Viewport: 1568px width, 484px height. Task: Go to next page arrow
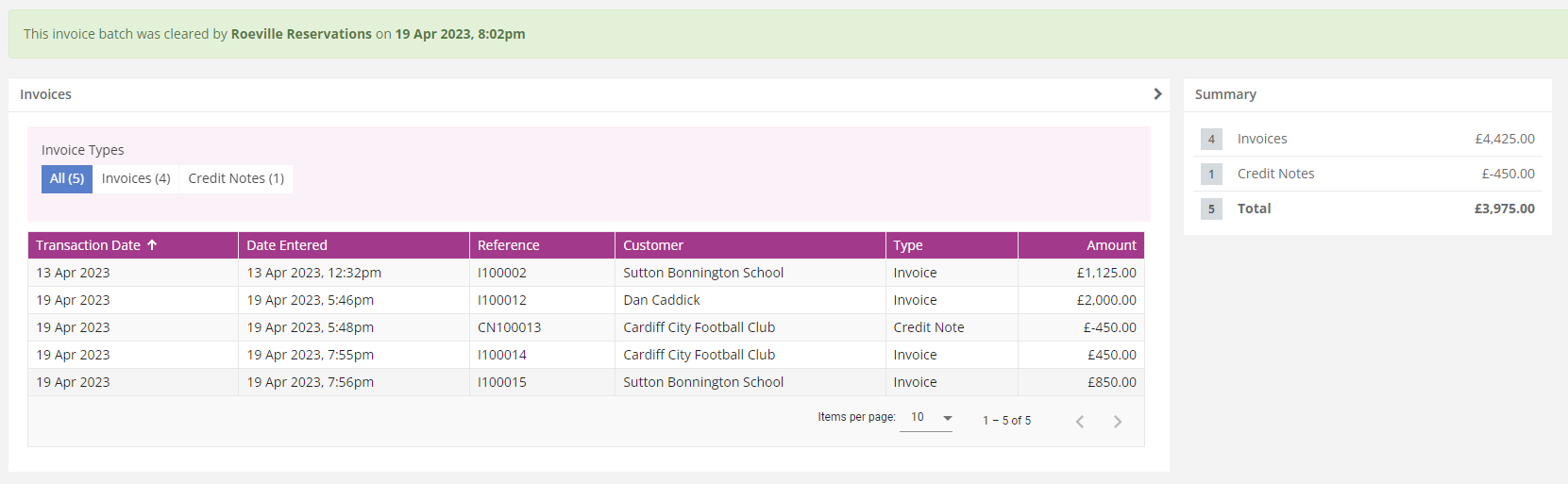click(x=1117, y=422)
